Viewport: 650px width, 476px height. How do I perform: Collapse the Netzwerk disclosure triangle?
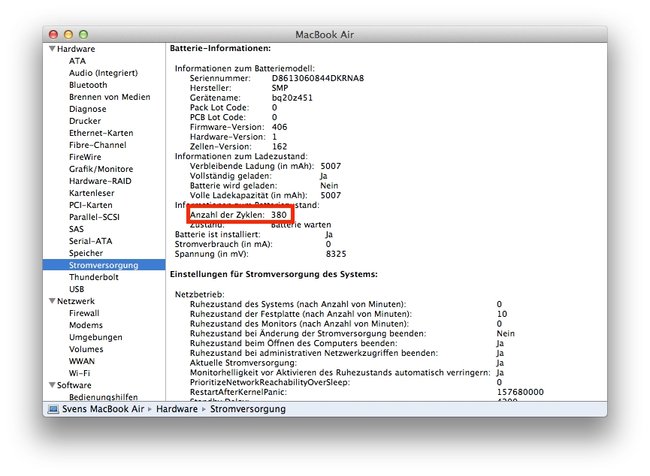click(52, 301)
